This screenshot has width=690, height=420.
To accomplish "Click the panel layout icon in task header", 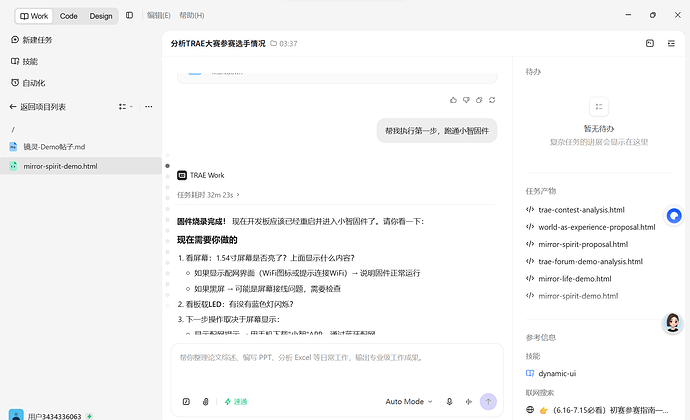I will coord(650,43).
